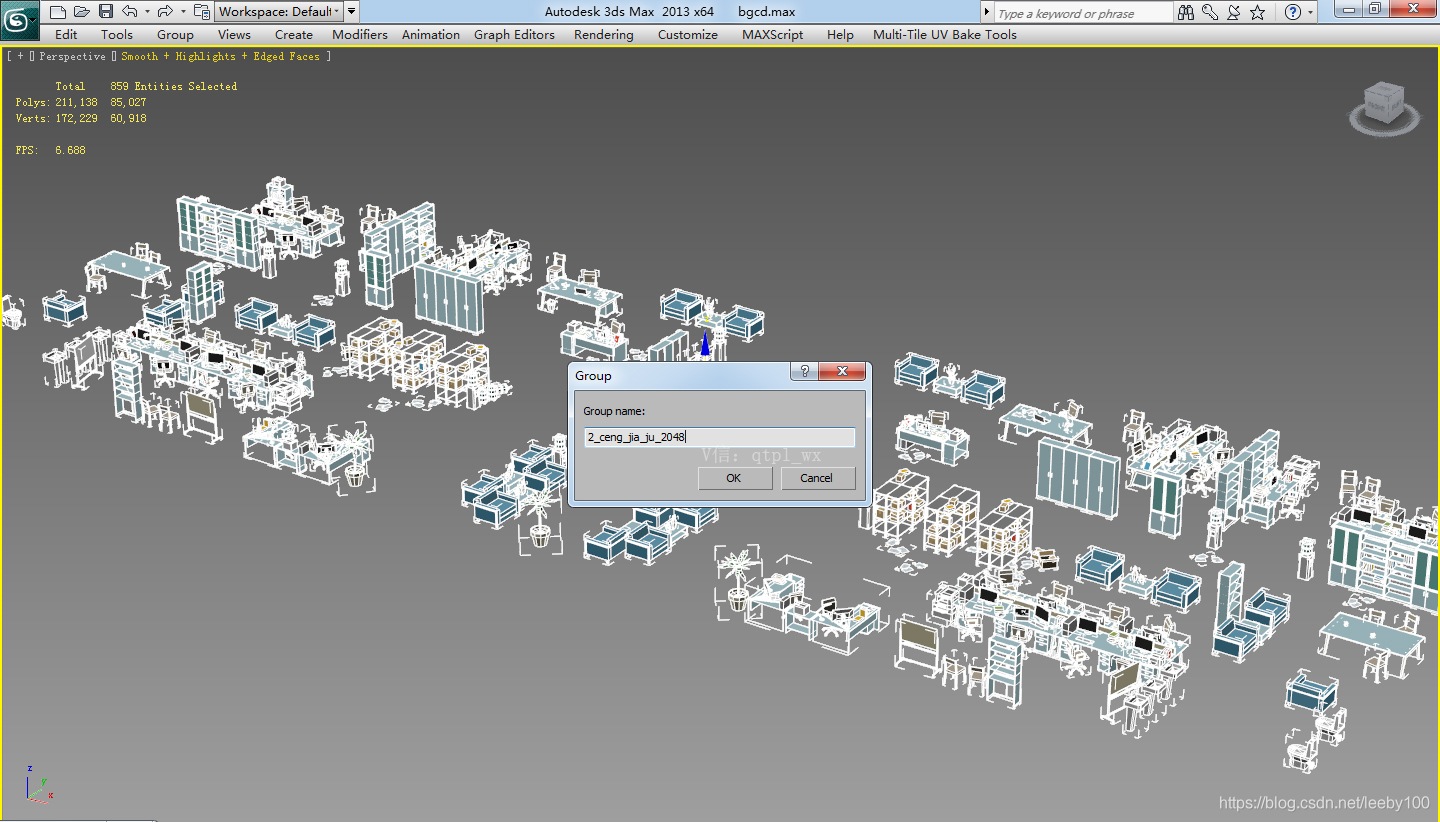
Task: Restore down the 3ds Max window
Action: pyautogui.click(x=1375, y=9)
